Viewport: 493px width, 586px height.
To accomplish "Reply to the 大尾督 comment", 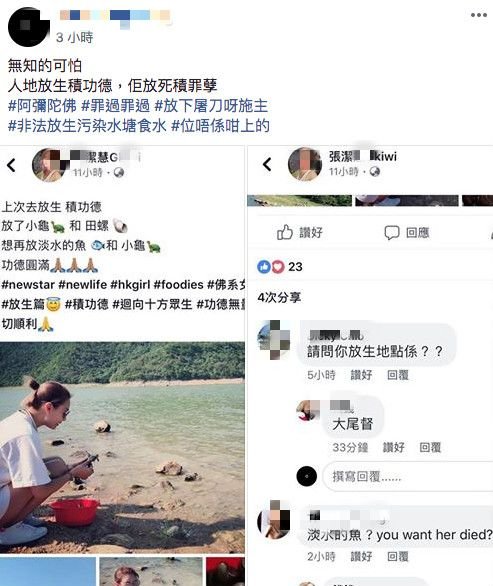I will (x=430, y=447).
